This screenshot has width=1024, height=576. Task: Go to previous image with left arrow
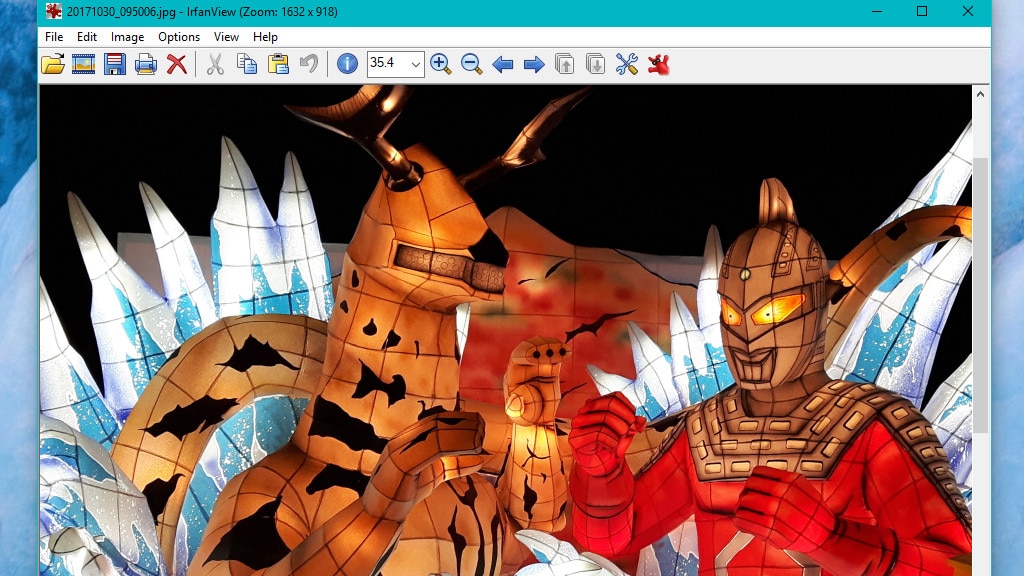503,64
